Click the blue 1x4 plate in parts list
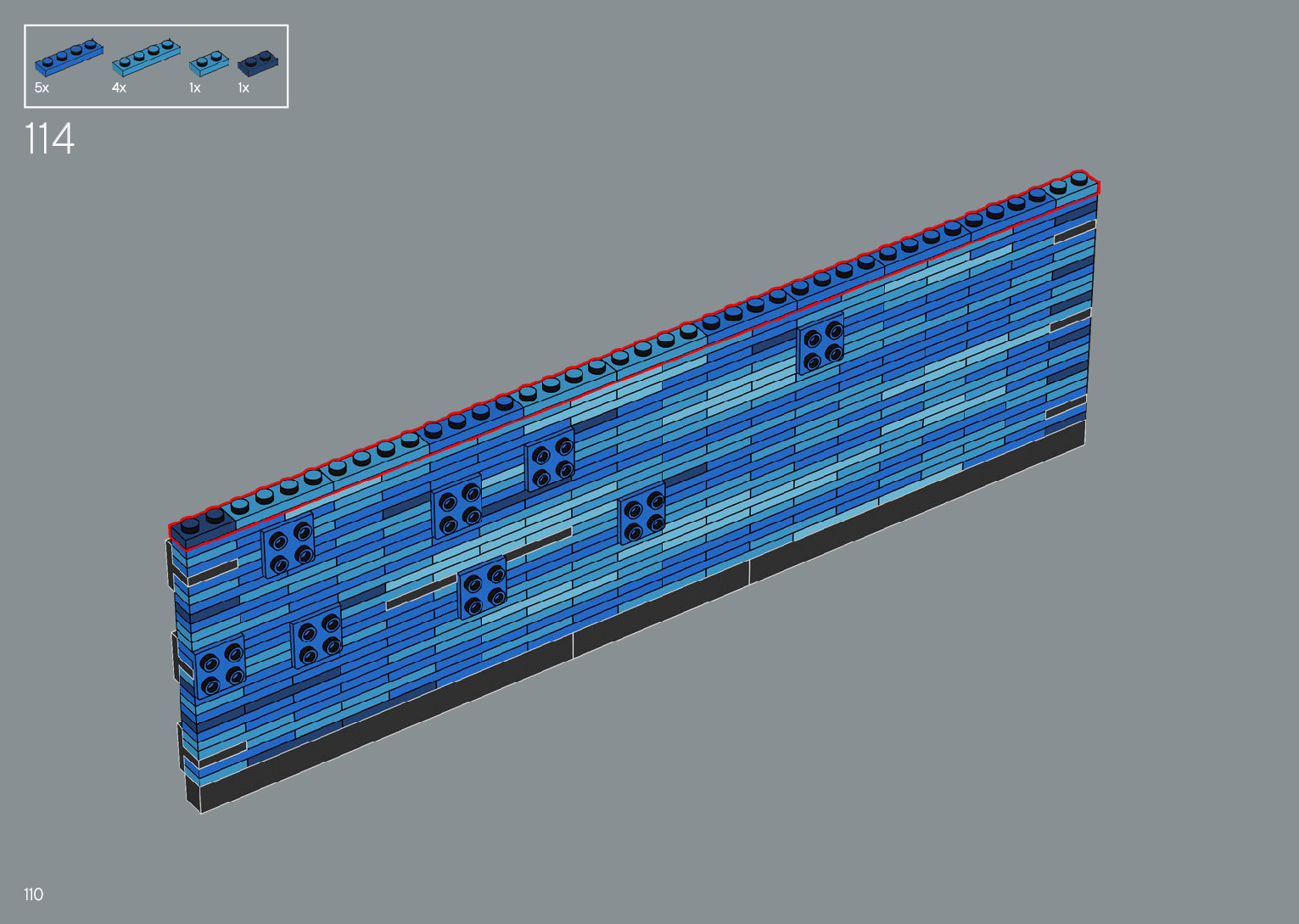This screenshot has width=1299, height=924. [69, 56]
